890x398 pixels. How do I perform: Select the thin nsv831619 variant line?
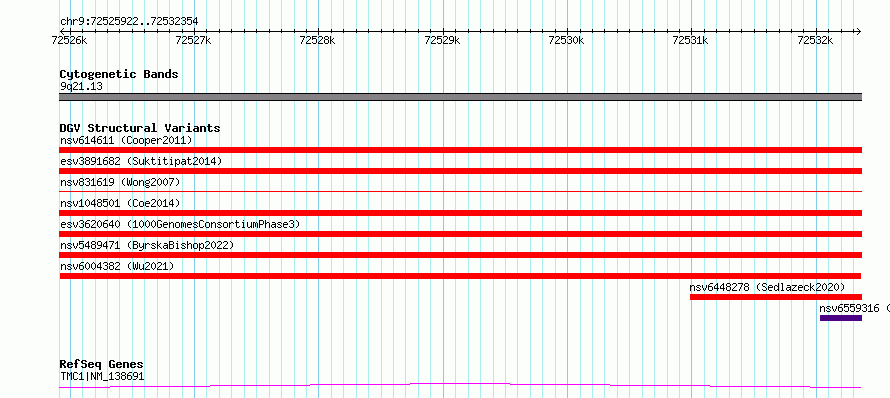(460, 192)
